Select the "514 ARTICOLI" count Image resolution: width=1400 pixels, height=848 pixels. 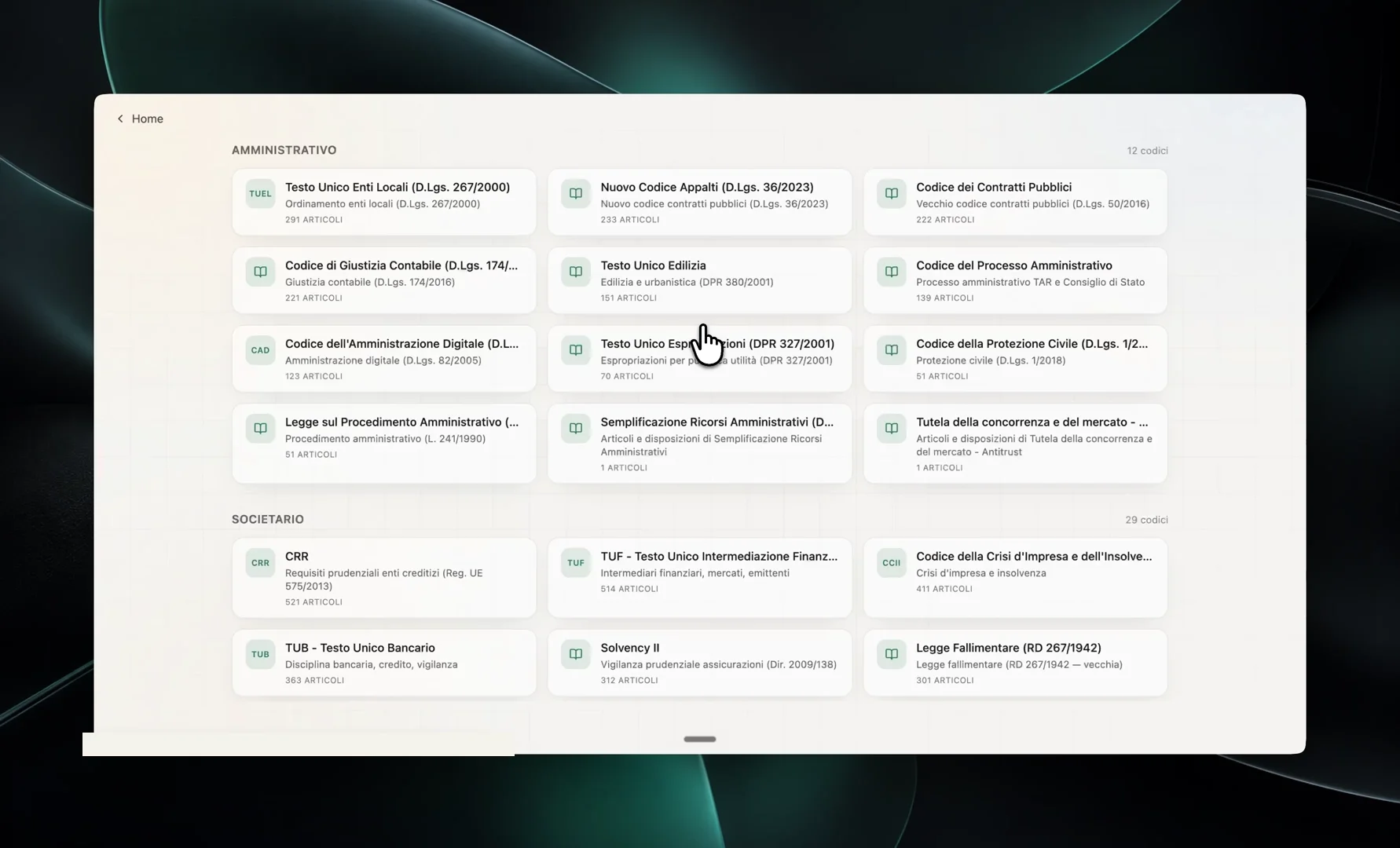coord(629,589)
